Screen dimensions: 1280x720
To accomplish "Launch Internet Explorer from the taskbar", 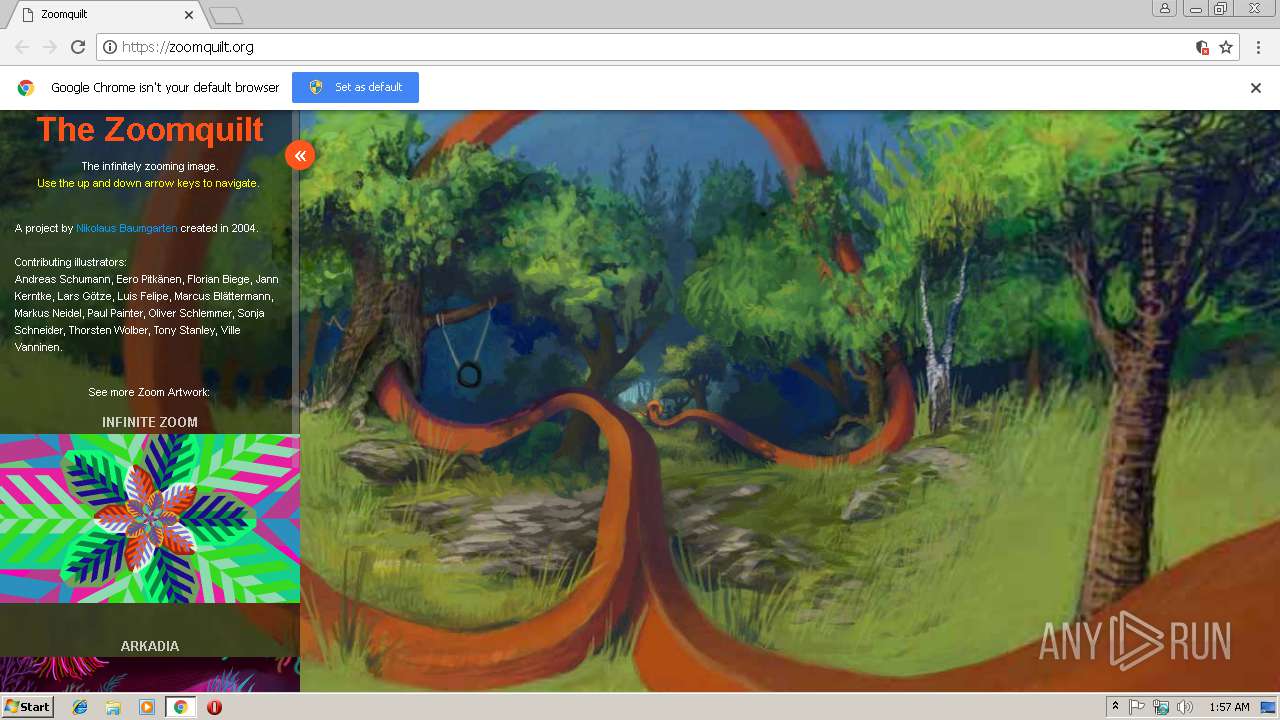I will [x=80, y=707].
